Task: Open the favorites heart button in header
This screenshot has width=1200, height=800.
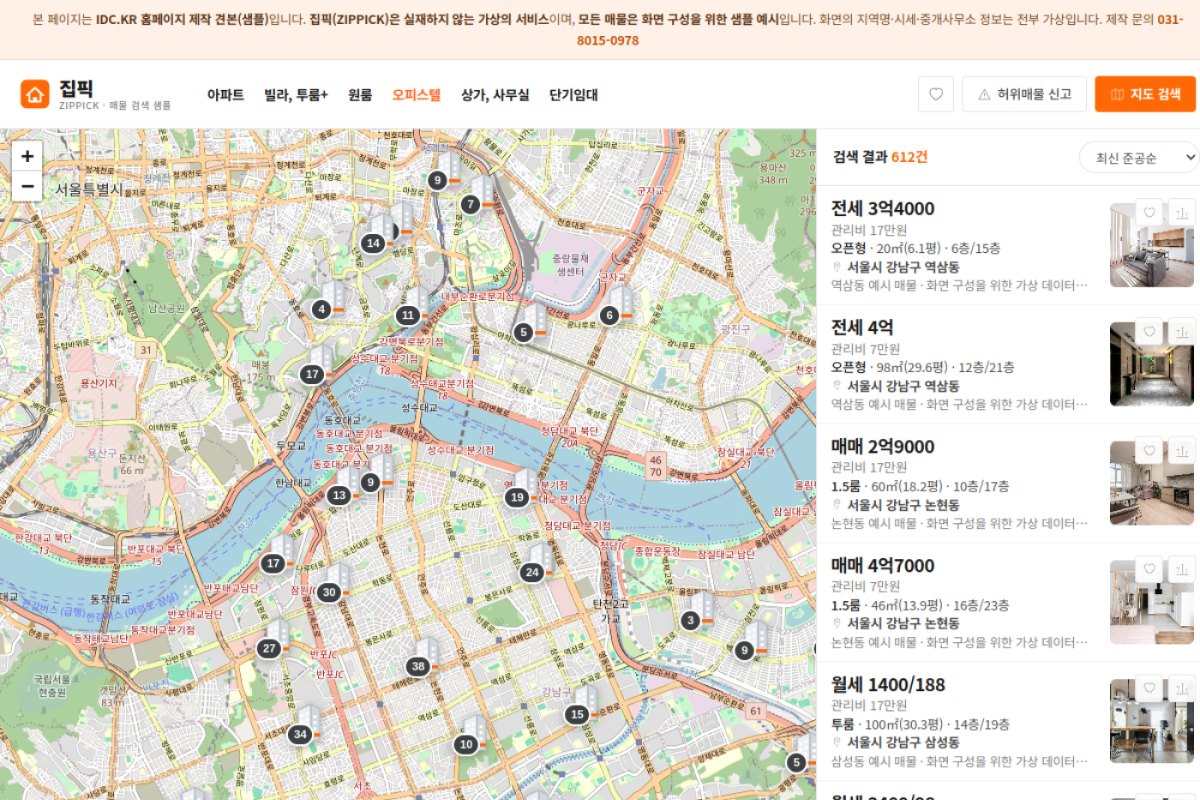Action: [935, 94]
